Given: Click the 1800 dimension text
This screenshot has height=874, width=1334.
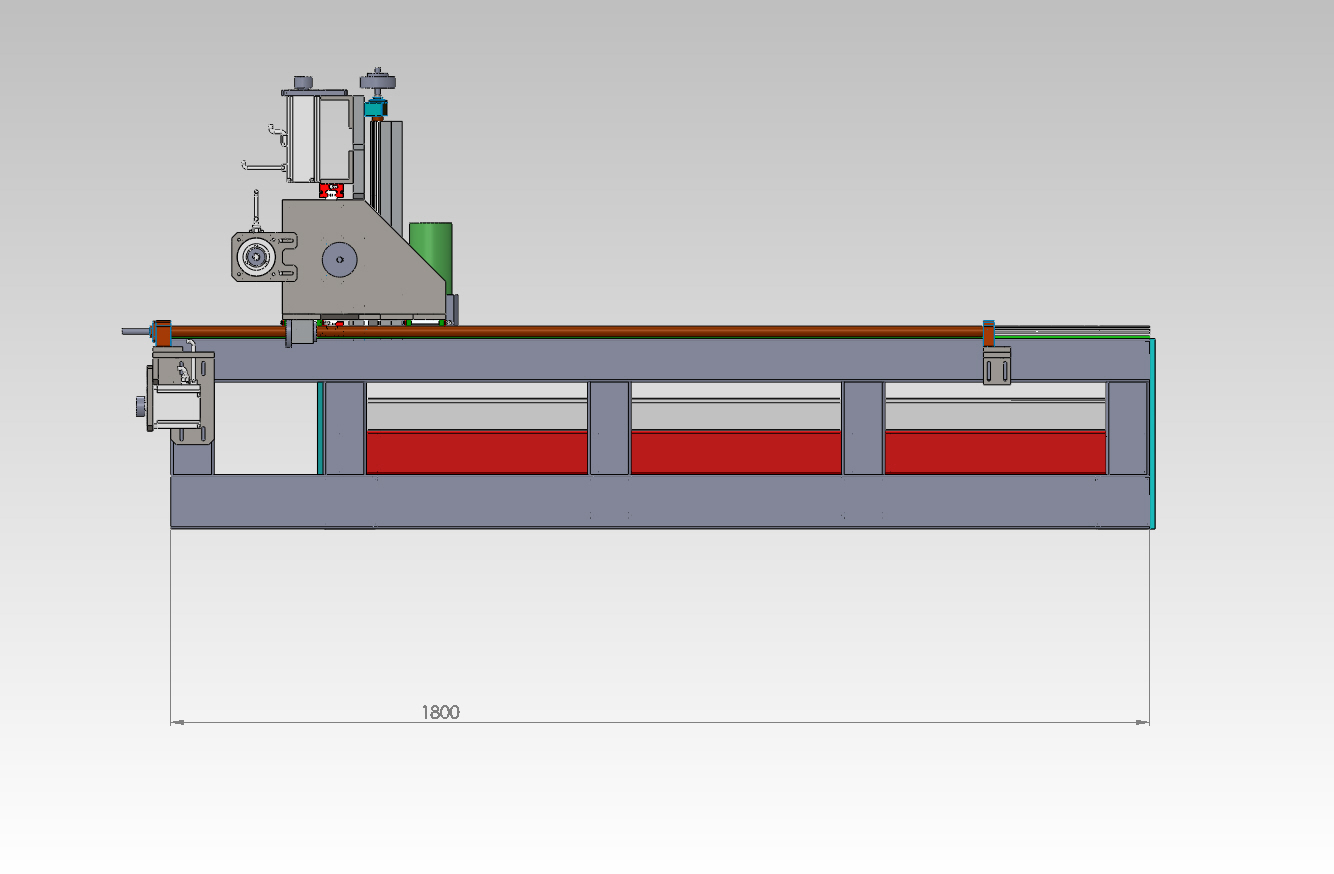Looking at the screenshot, I should pos(440,712).
